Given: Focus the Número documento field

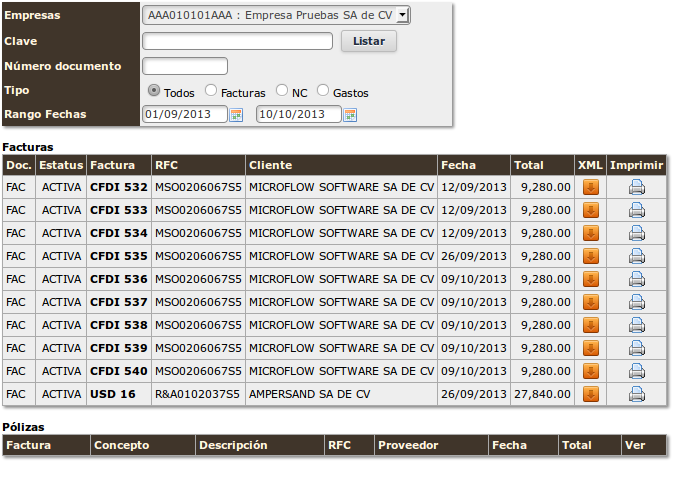Looking at the screenshot, I should coord(185,66).
